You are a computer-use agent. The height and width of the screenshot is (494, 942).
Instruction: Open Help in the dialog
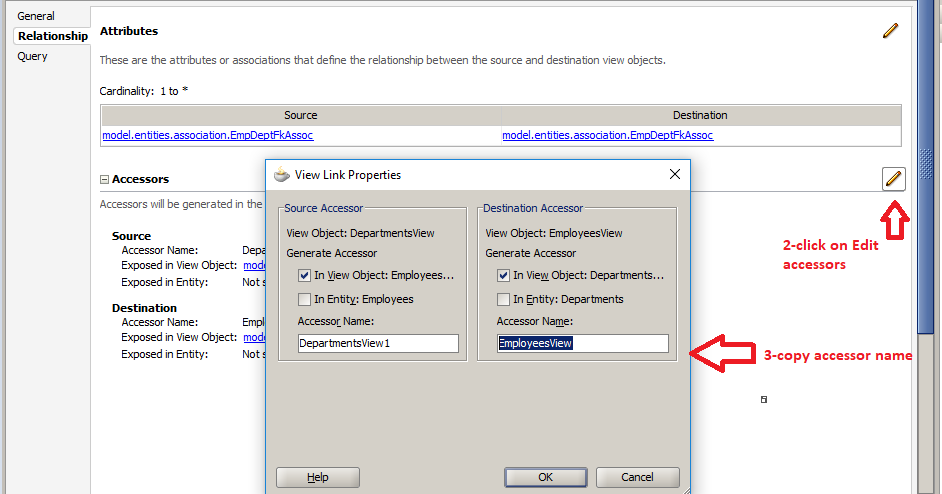click(318, 477)
